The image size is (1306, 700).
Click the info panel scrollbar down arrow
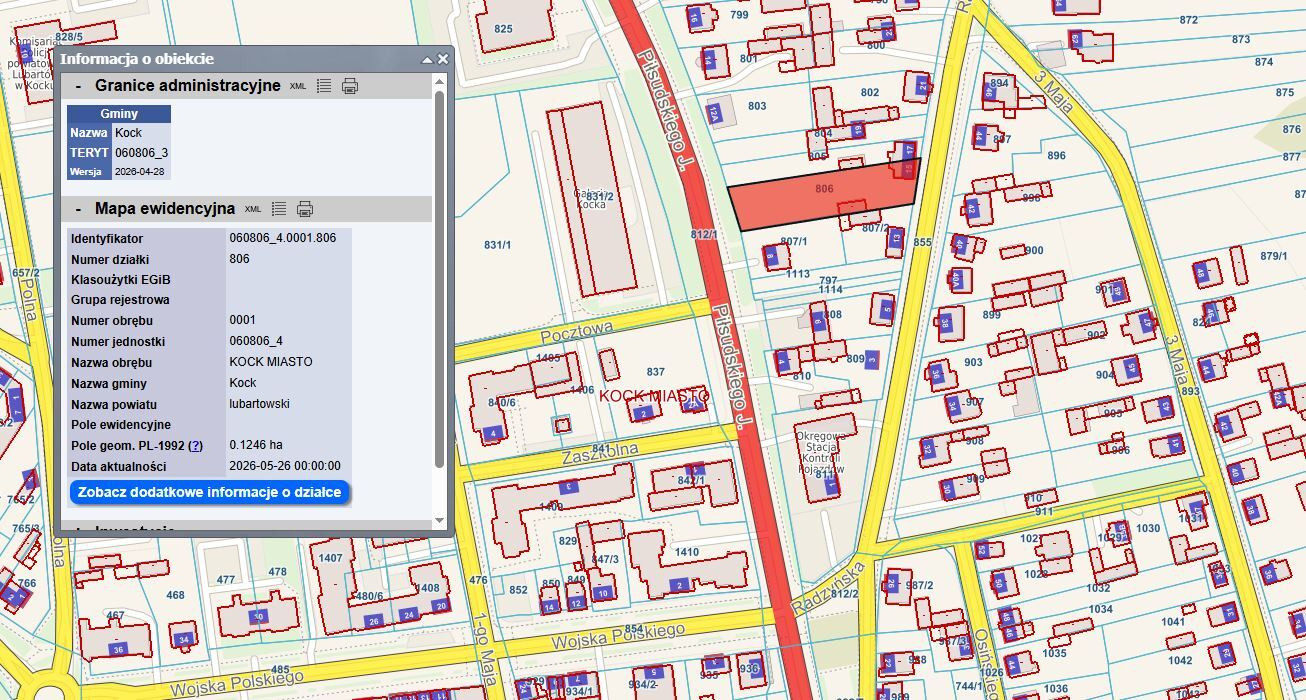439,521
